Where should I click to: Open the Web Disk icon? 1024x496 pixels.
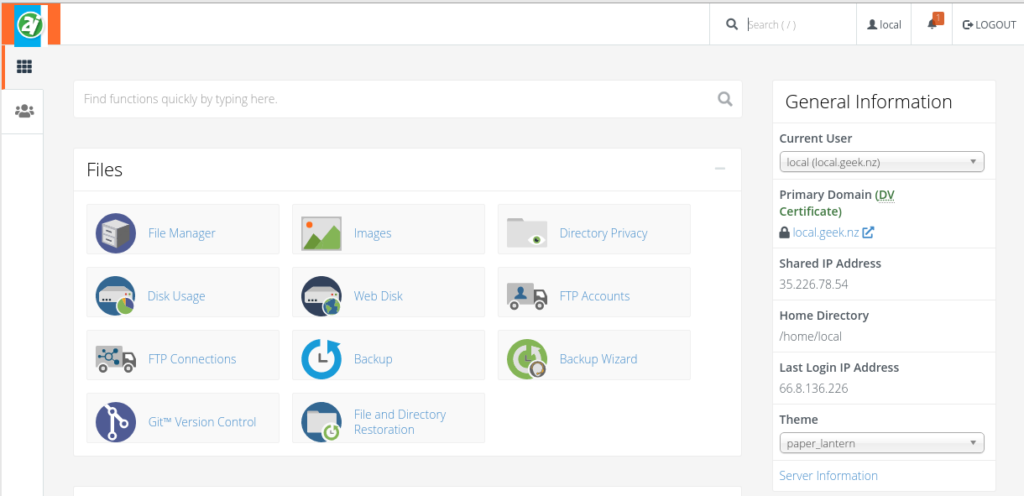[x=321, y=296]
